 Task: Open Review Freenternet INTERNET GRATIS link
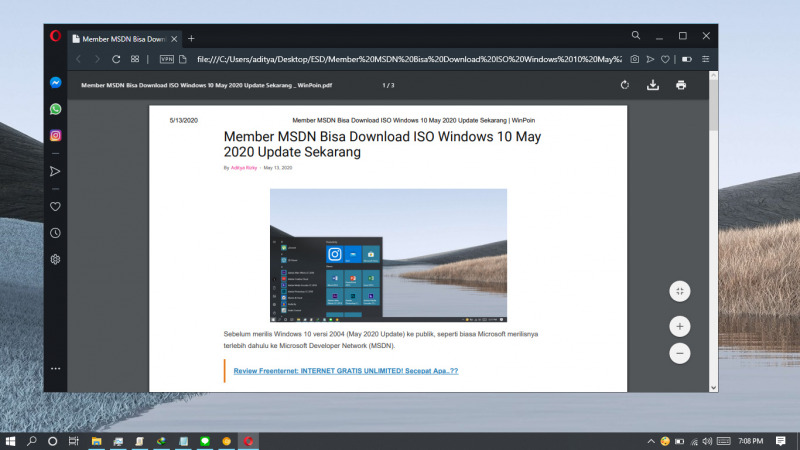click(346, 371)
